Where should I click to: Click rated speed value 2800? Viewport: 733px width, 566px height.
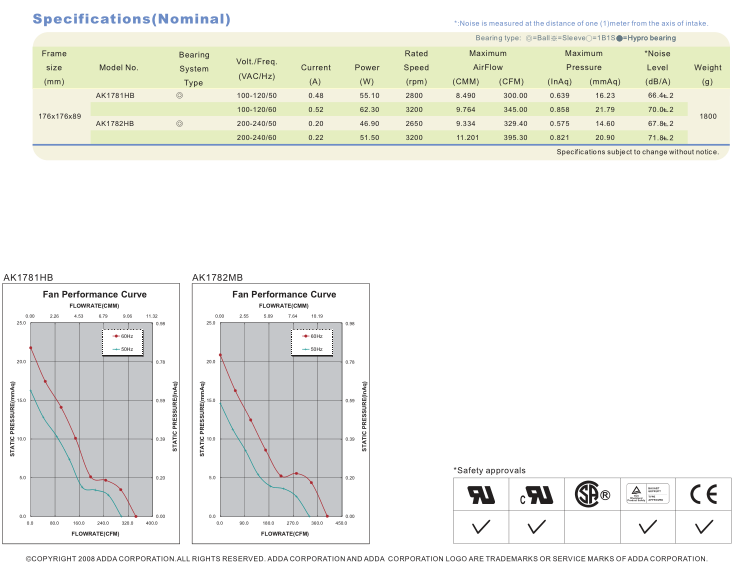[414, 95]
